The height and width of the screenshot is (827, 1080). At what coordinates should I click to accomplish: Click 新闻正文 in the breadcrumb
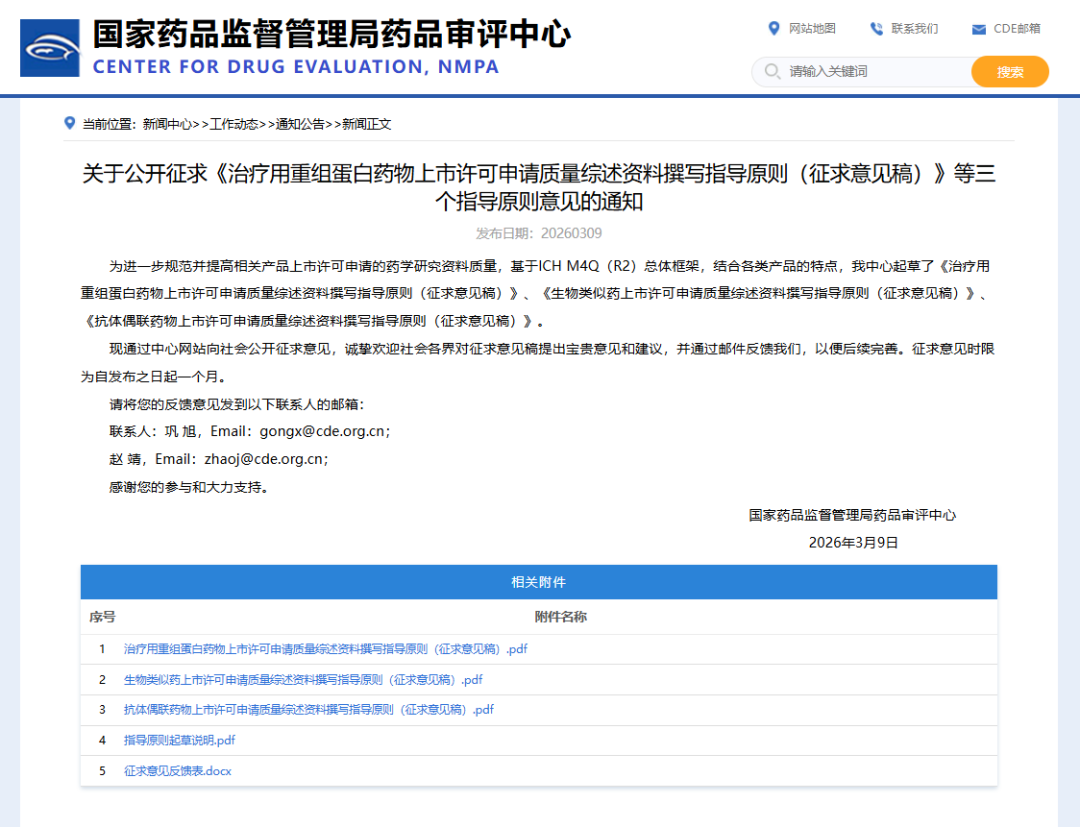tap(366, 124)
